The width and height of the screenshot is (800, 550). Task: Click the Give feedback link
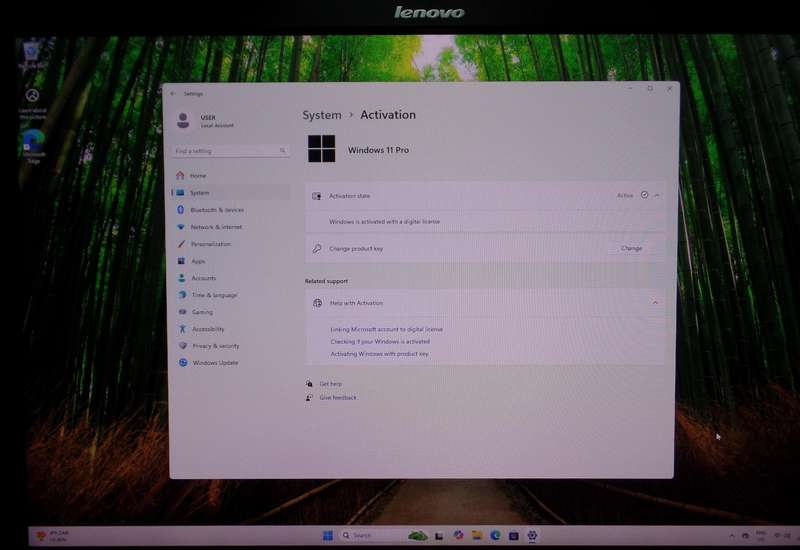(338, 397)
